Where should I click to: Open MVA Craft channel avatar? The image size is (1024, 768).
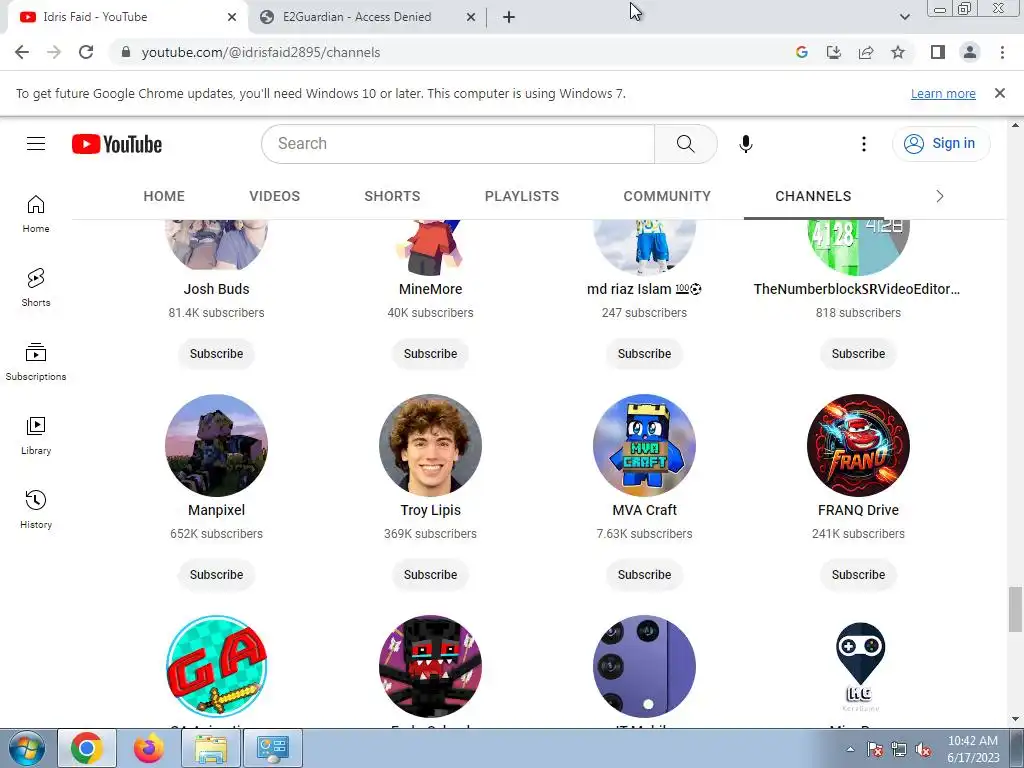click(x=645, y=445)
